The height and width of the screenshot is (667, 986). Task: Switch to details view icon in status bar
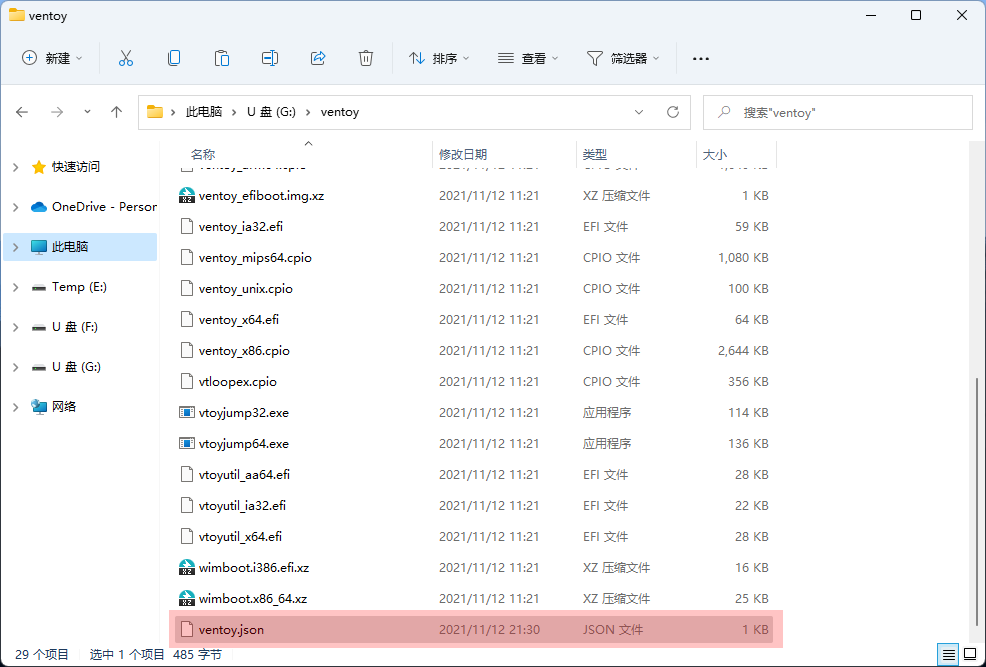point(949,654)
